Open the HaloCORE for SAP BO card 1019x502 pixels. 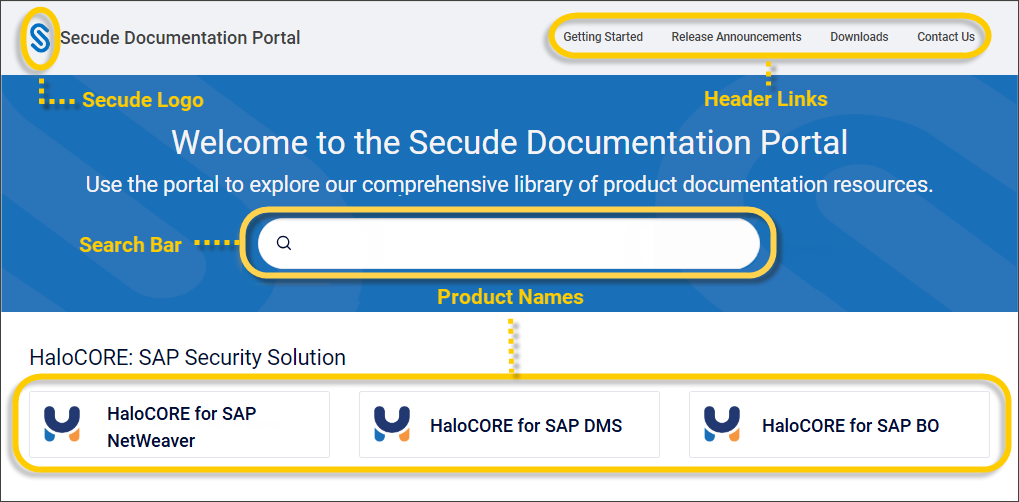[840, 424]
